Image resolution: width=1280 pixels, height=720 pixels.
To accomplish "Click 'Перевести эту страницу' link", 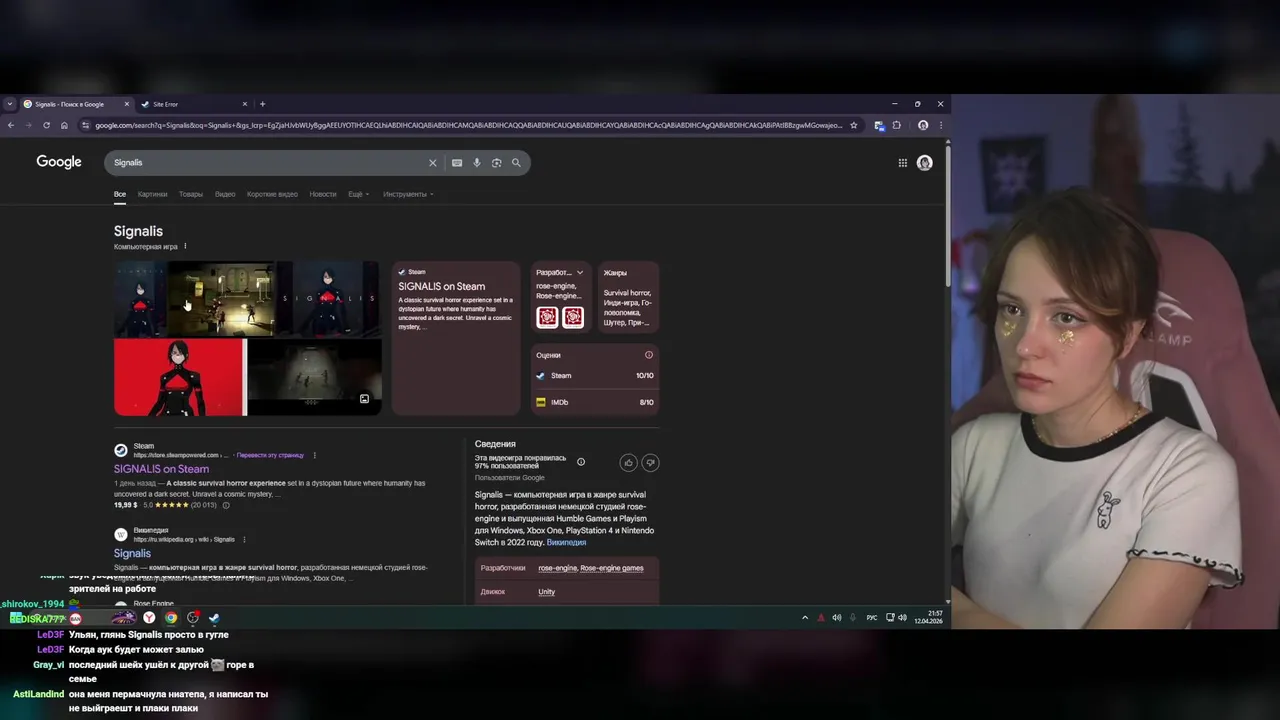I will (270, 455).
